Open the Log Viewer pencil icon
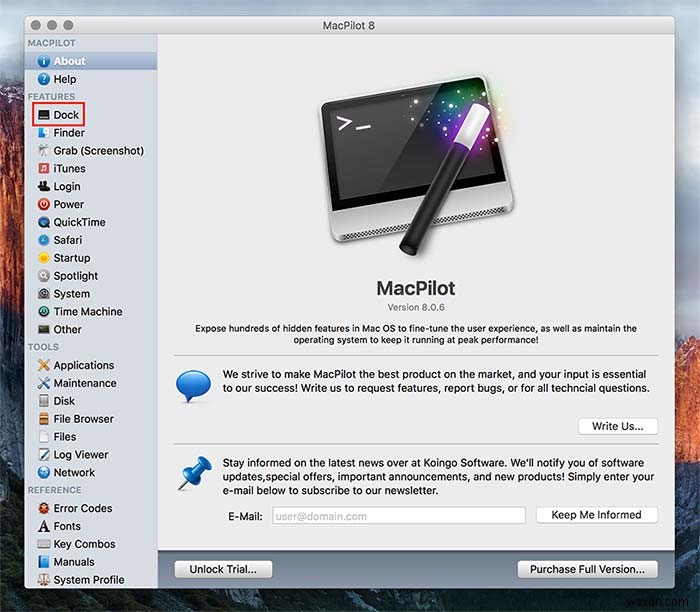This screenshot has width=700, height=612. pos(44,454)
